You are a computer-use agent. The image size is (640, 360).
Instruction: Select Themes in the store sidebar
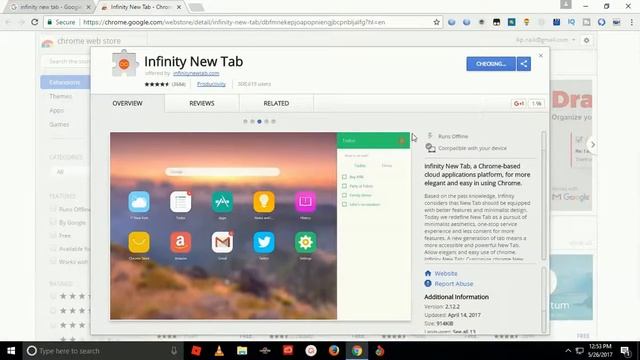coord(60,96)
